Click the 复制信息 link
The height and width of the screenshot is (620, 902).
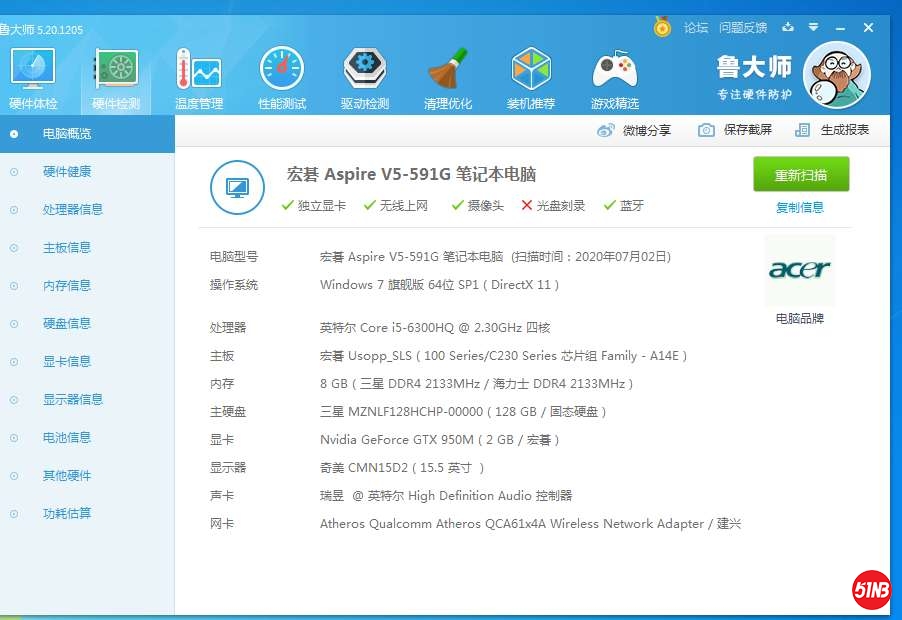tap(800, 207)
